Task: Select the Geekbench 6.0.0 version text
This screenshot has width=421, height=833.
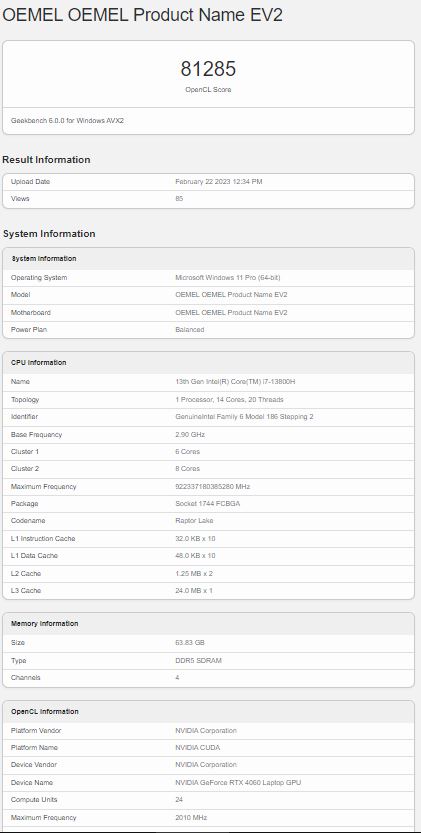Action: 68,121
